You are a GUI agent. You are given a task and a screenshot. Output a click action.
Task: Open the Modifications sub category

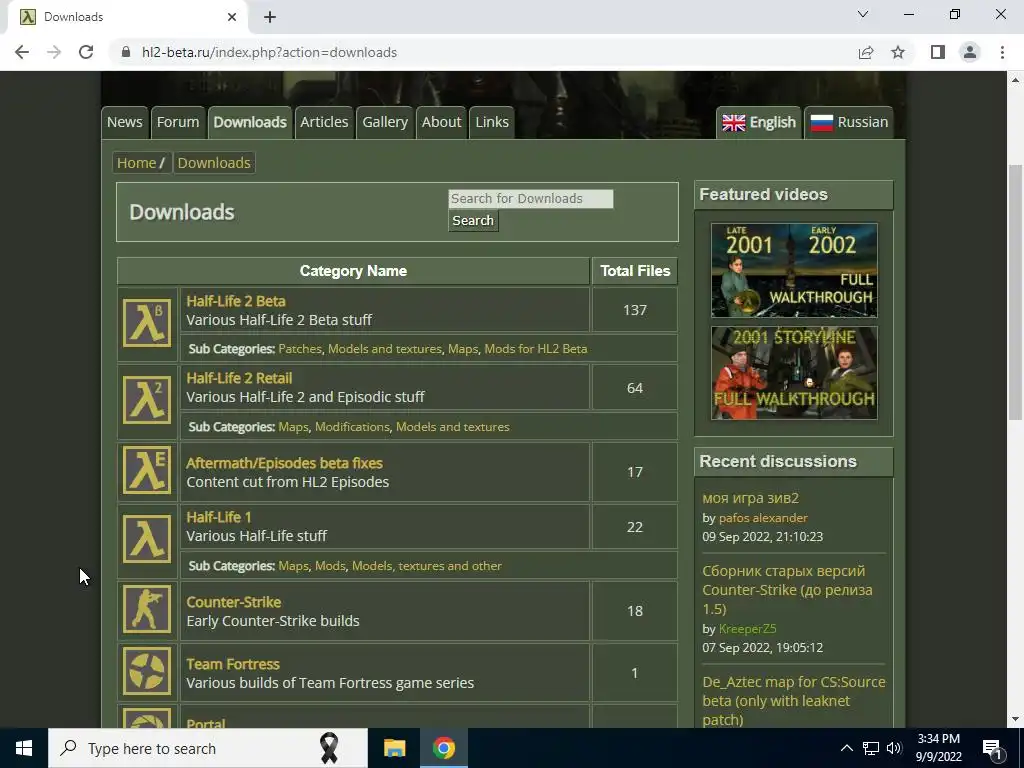click(352, 426)
